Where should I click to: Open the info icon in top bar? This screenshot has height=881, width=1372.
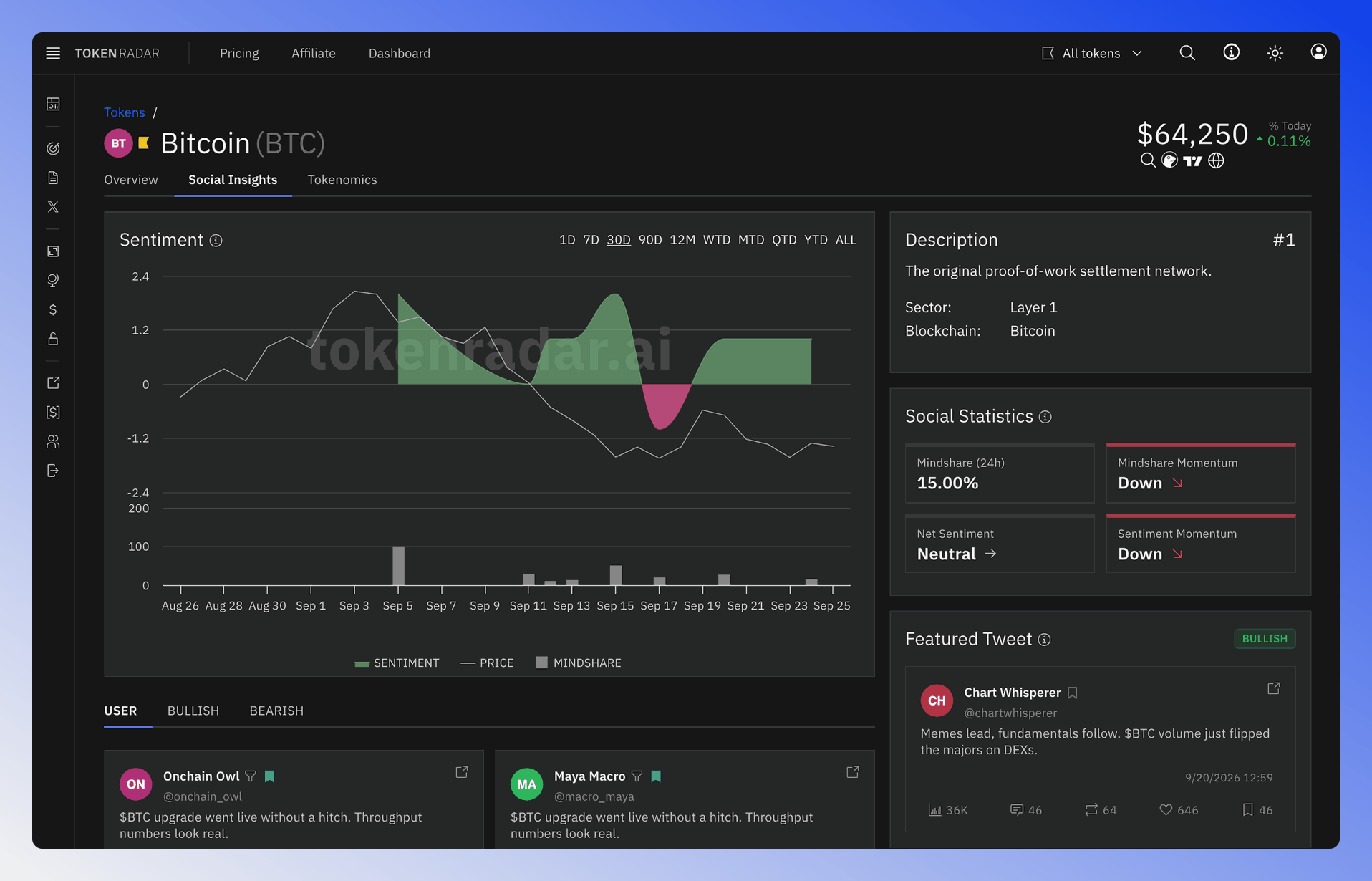click(1231, 52)
